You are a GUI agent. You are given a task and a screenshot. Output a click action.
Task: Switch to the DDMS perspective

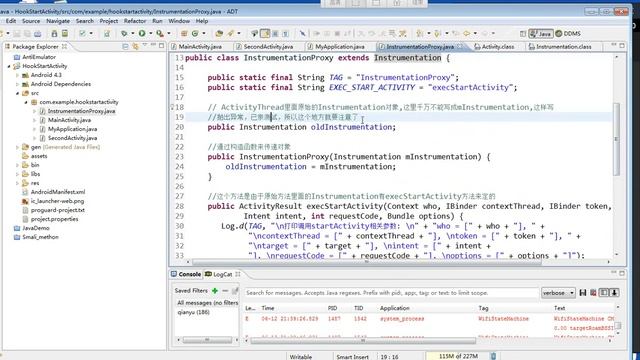(x=568, y=33)
